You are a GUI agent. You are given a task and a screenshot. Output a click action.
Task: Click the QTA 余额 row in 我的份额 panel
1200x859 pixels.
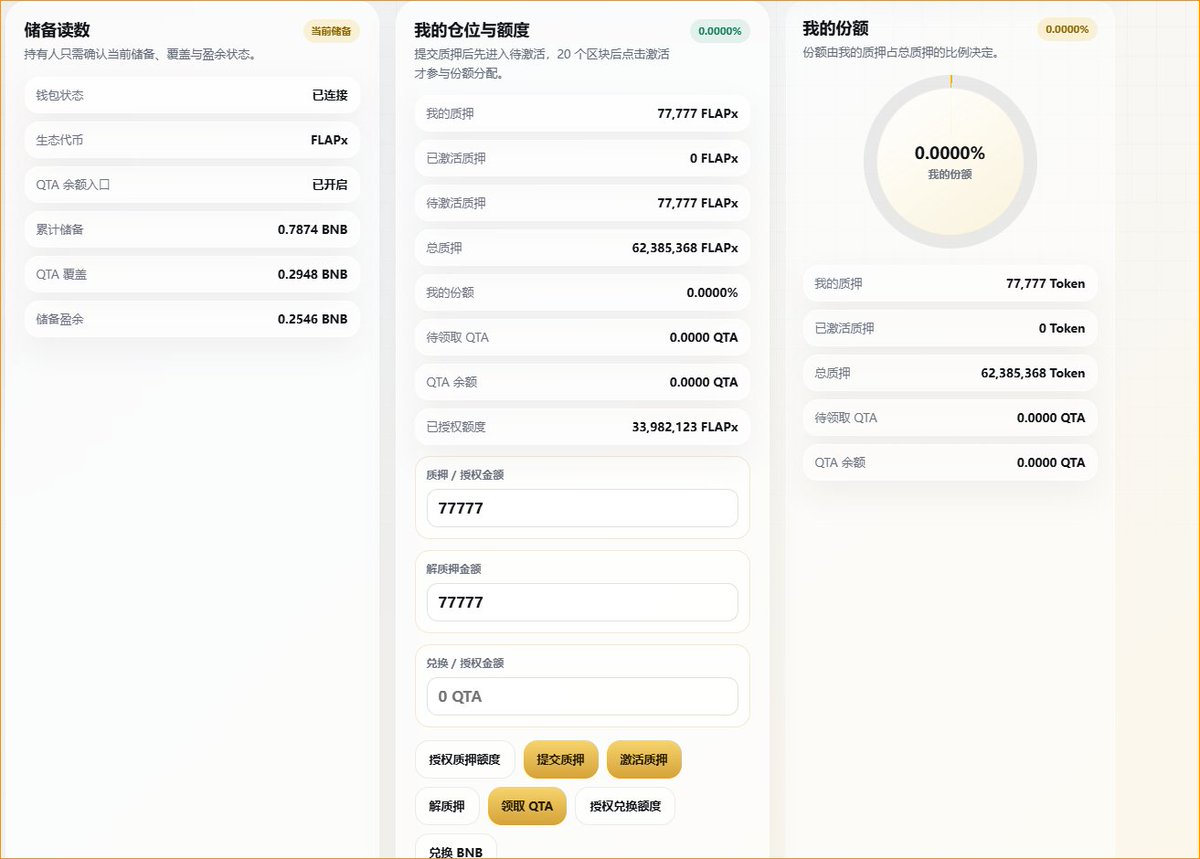coord(950,463)
